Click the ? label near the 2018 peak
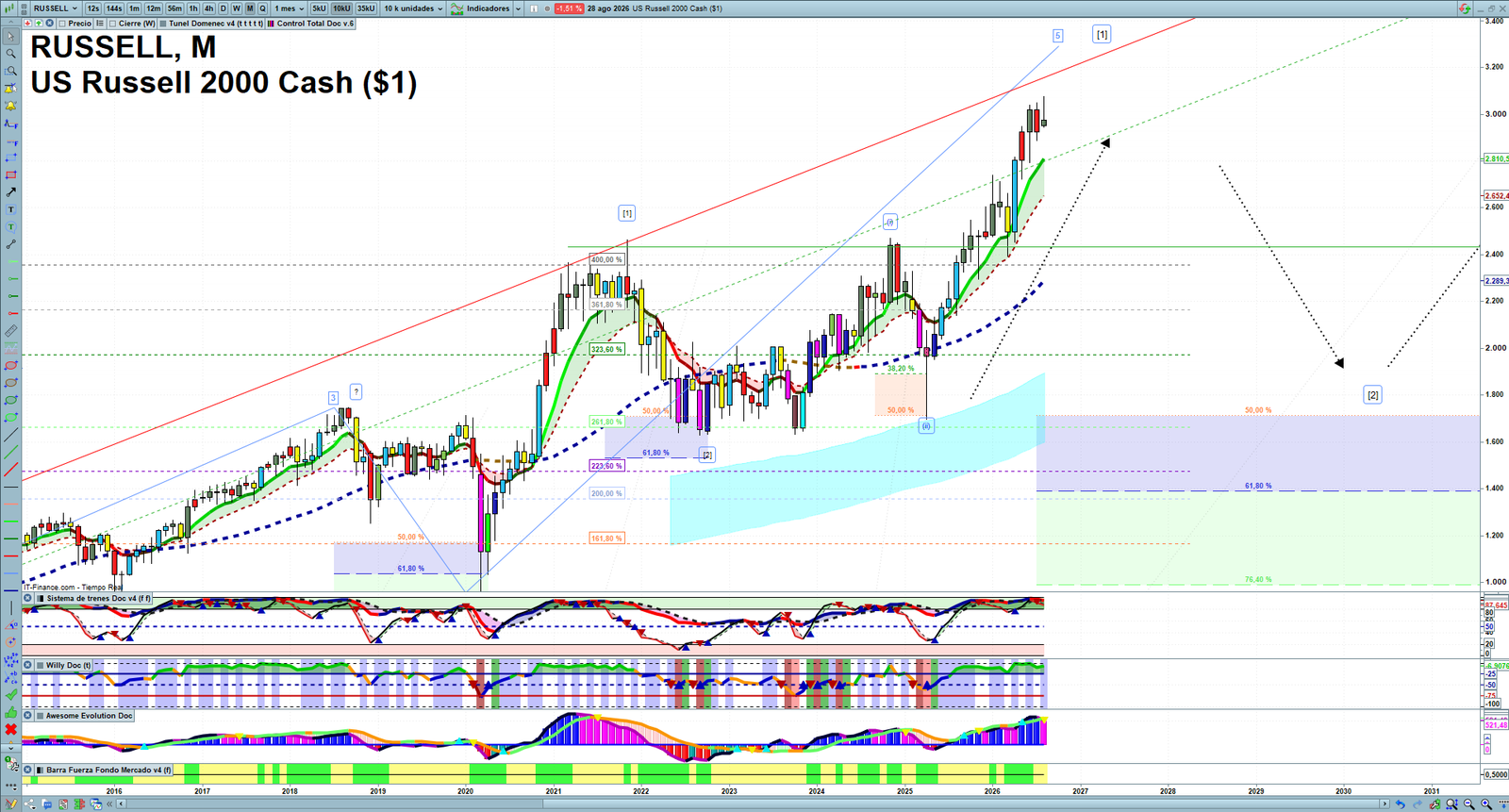The width and height of the screenshot is (1509, 812). [x=356, y=391]
